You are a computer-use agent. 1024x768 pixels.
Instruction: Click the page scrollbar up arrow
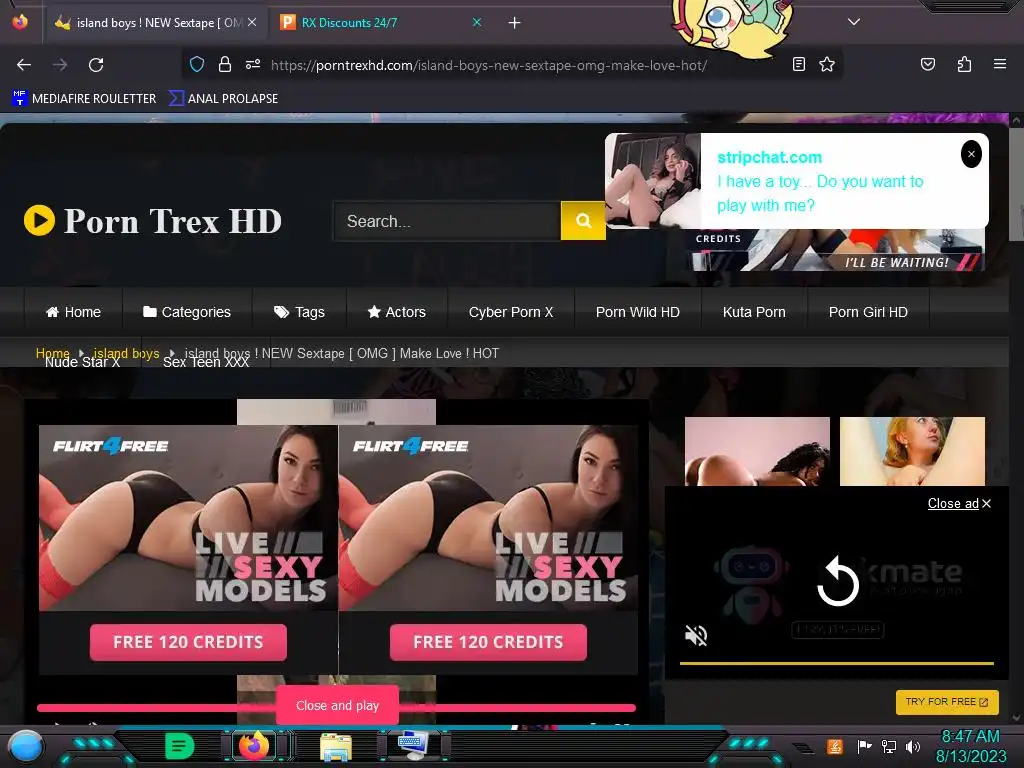1016,120
